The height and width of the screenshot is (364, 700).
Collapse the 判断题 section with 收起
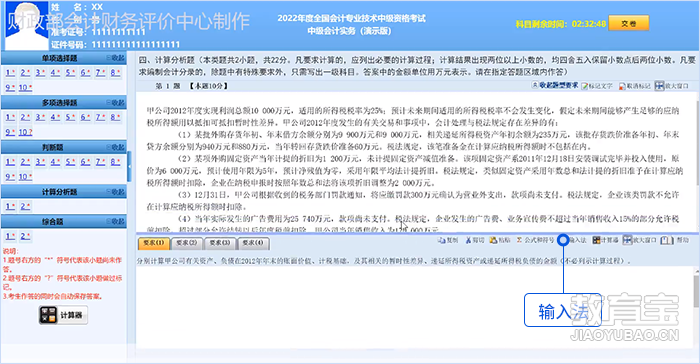pos(116,147)
